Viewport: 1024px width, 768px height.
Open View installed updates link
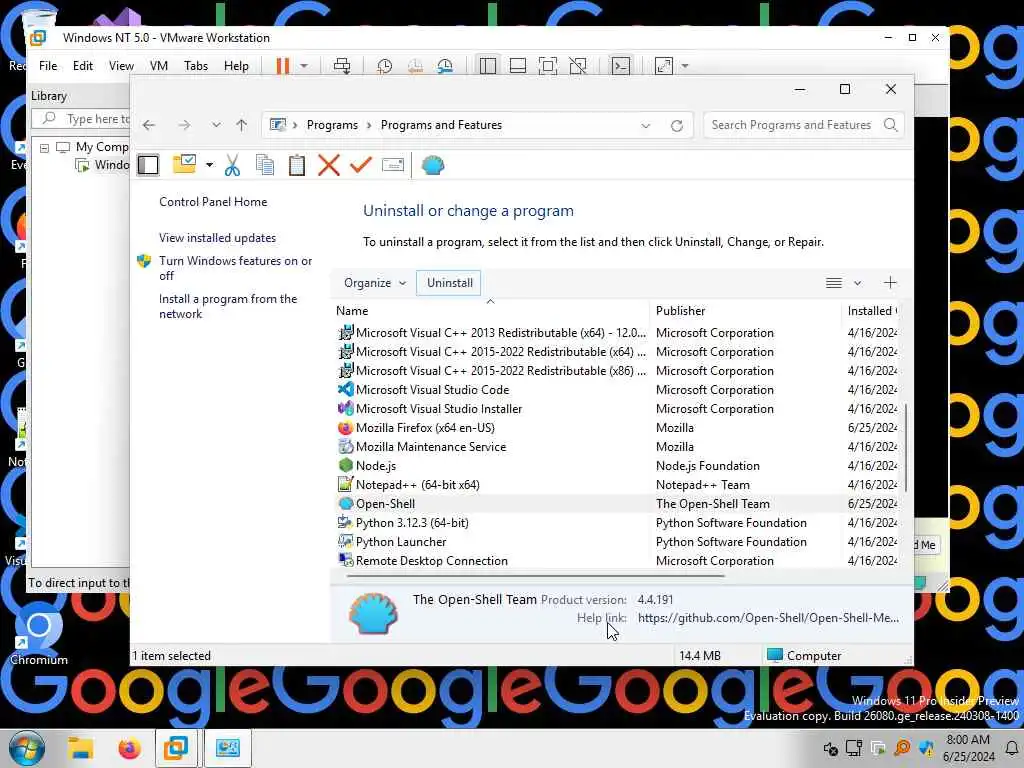tap(217, 238)
